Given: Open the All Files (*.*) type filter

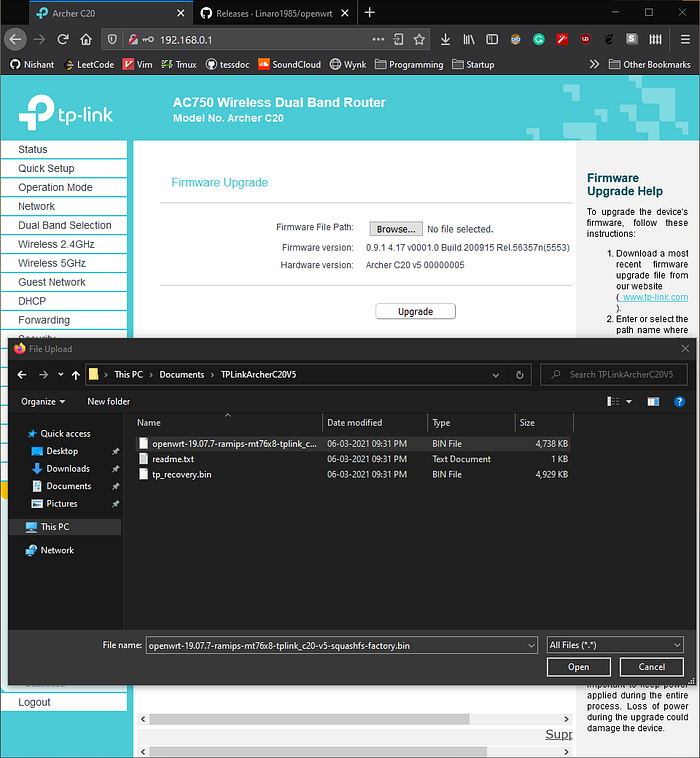Looking at the screenshot, I should (x=615, y=645).
